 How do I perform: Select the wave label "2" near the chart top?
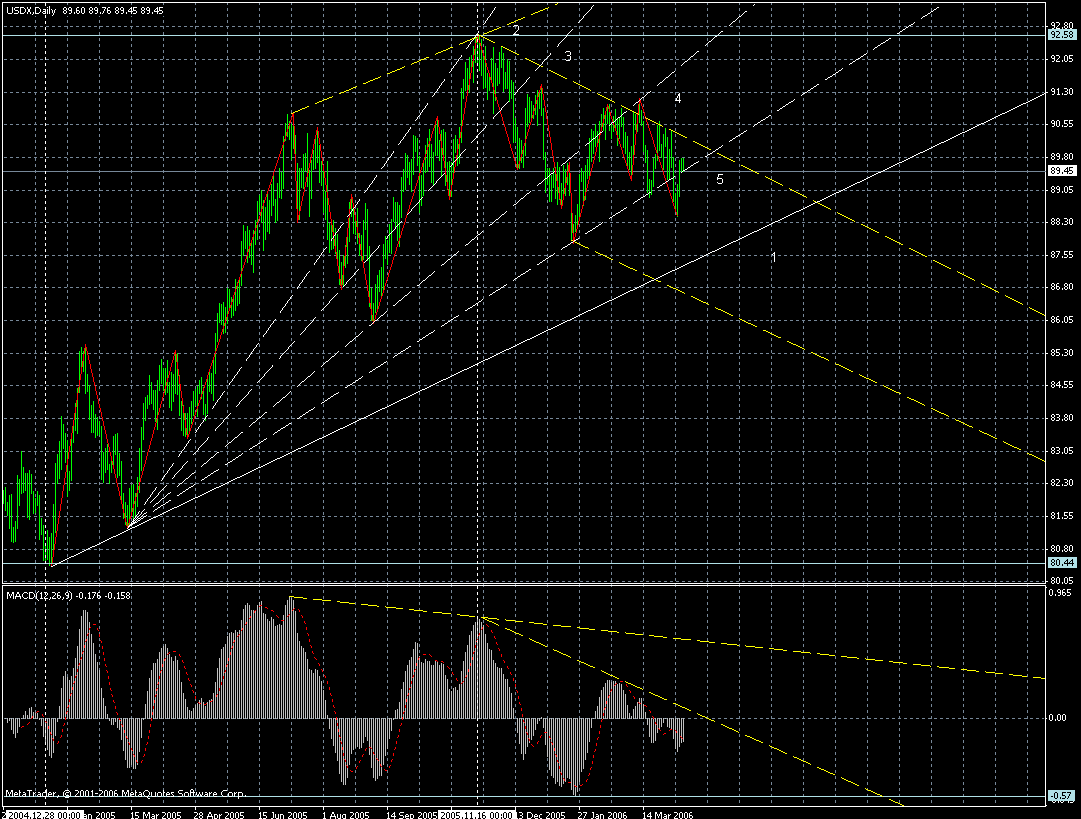click(x=516, y=30)
